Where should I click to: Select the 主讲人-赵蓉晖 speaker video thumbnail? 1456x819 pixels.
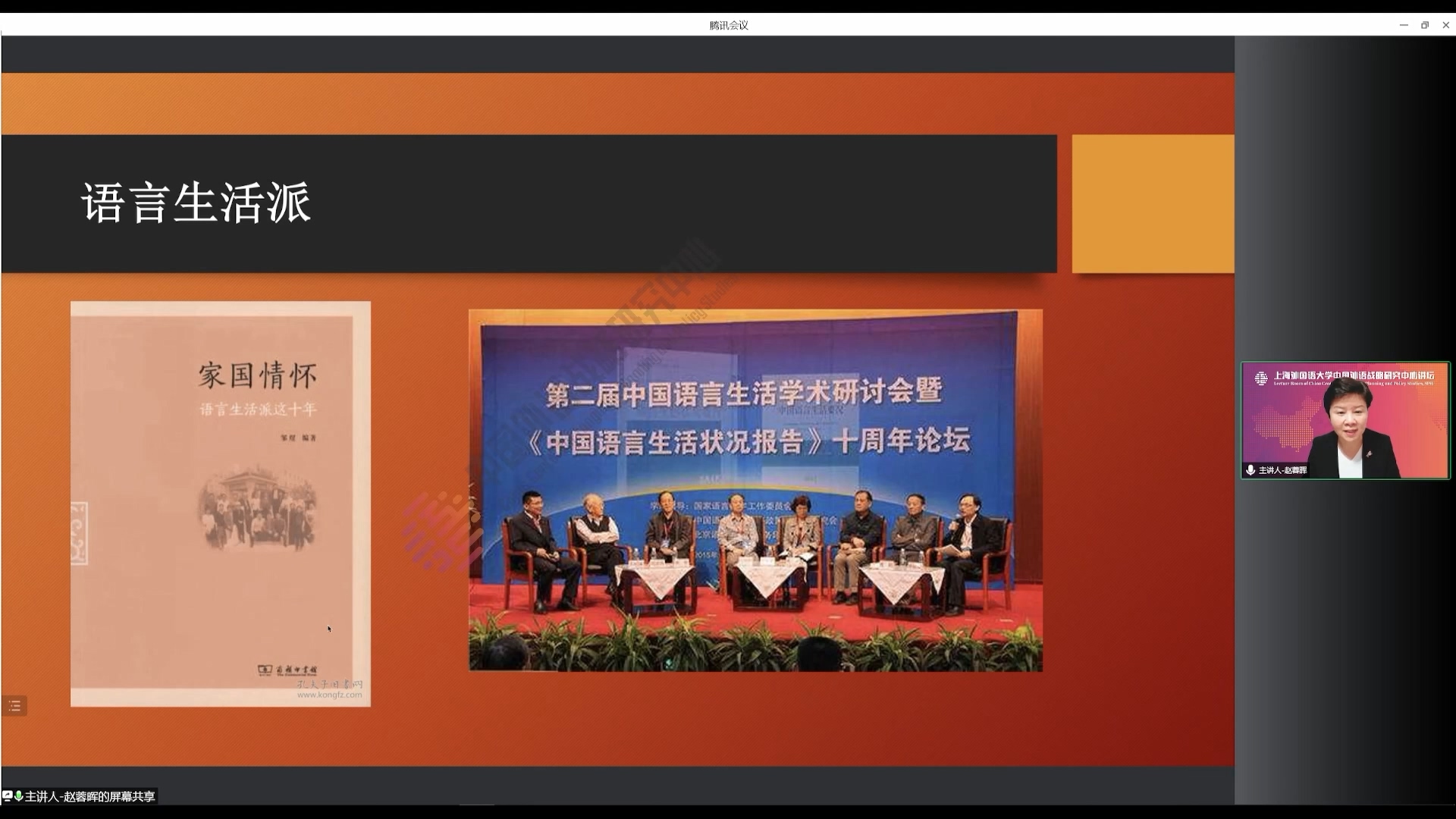1345,420
